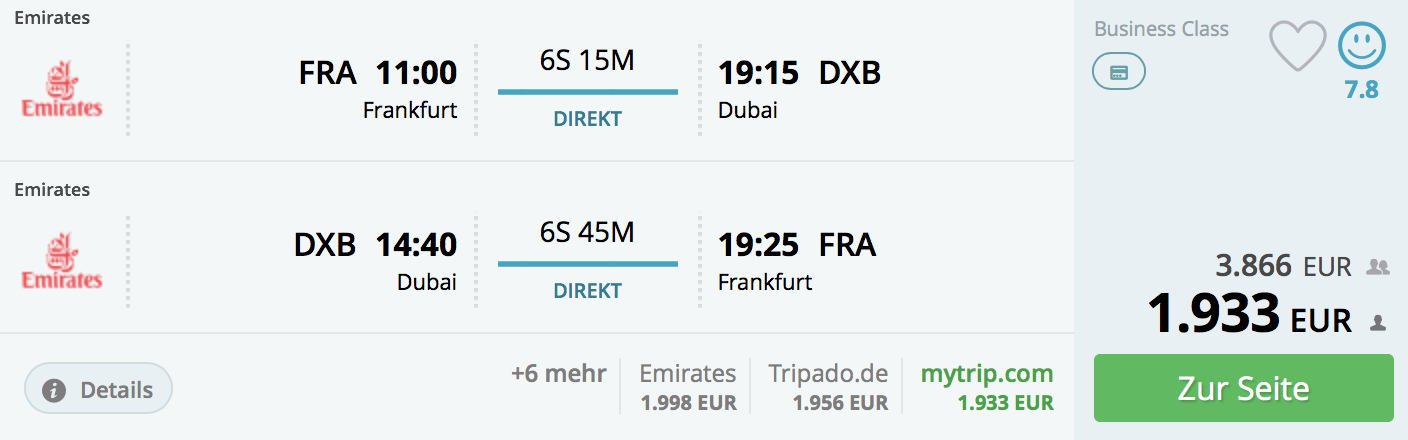Click the Emirates logo on return flight
Image resolution: width=1408 pixels, height=440 pixels.
coord(62,261)
